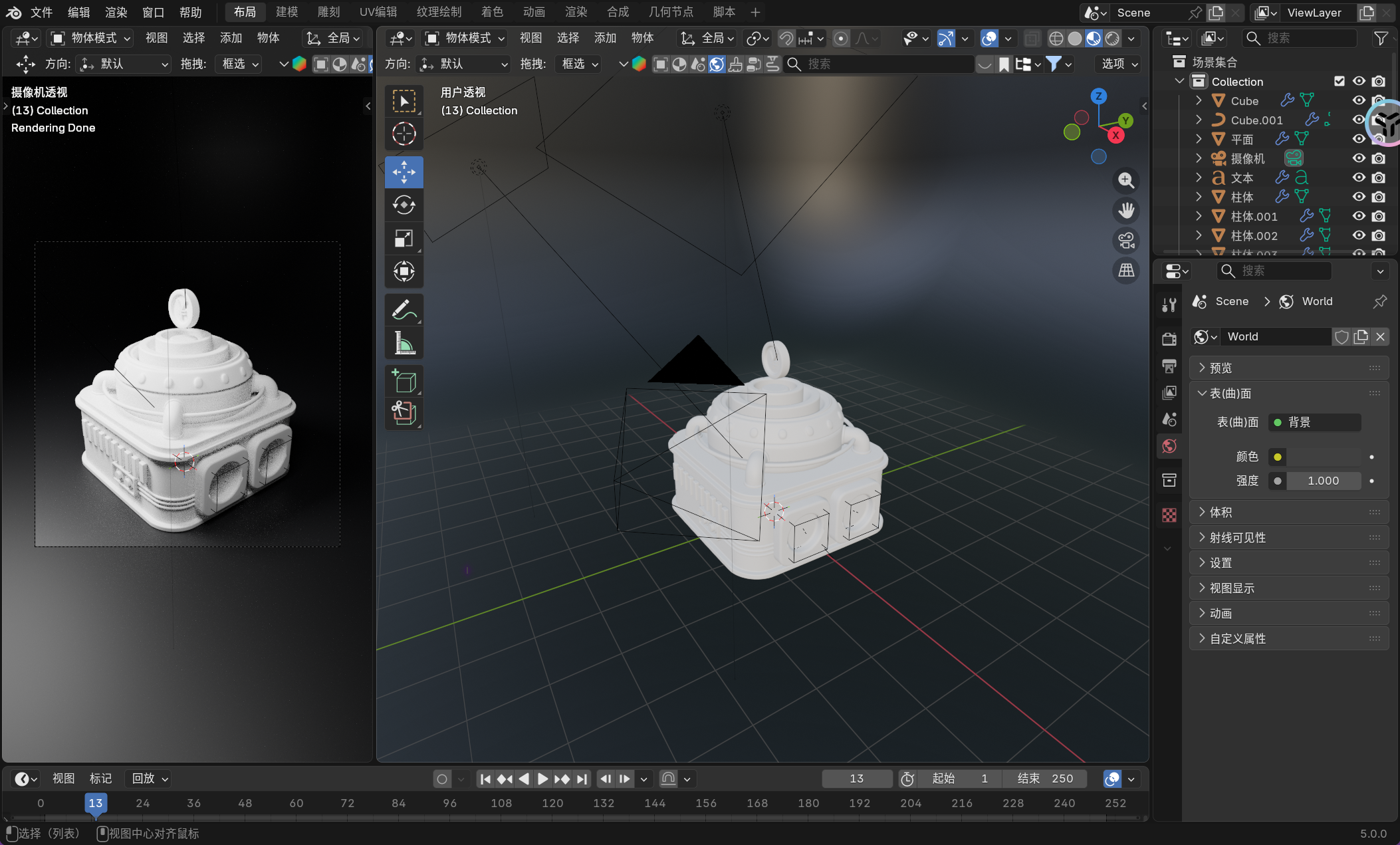Uncheck the Collection exclude checkbox

pyautogui.click(x=1340, y=81)
